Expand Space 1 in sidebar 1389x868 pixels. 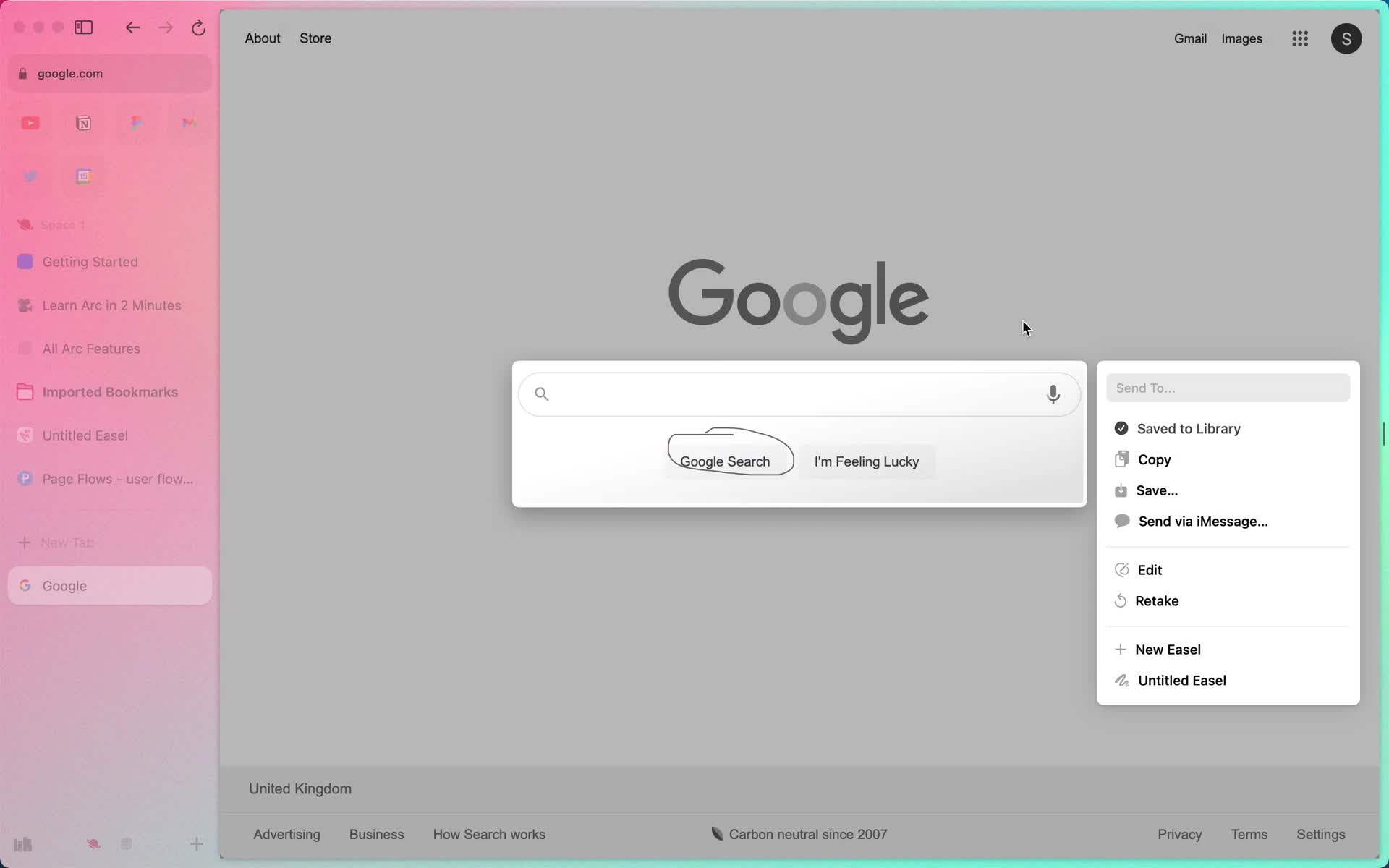point(62,224)
